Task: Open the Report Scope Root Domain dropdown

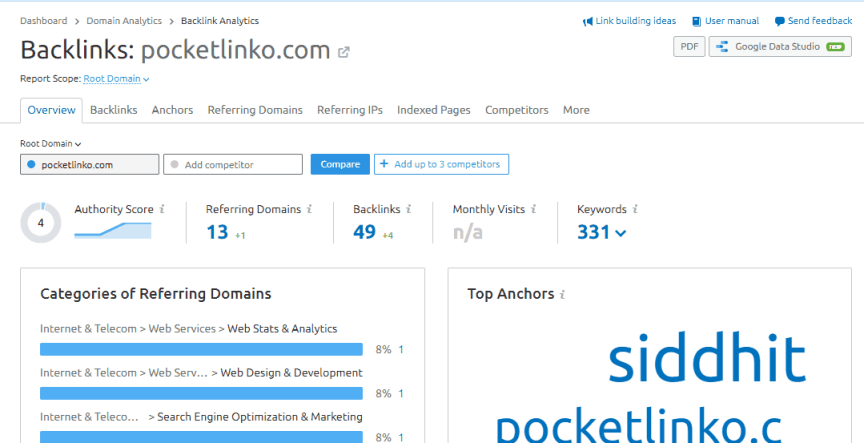Action: pos(116,79)
